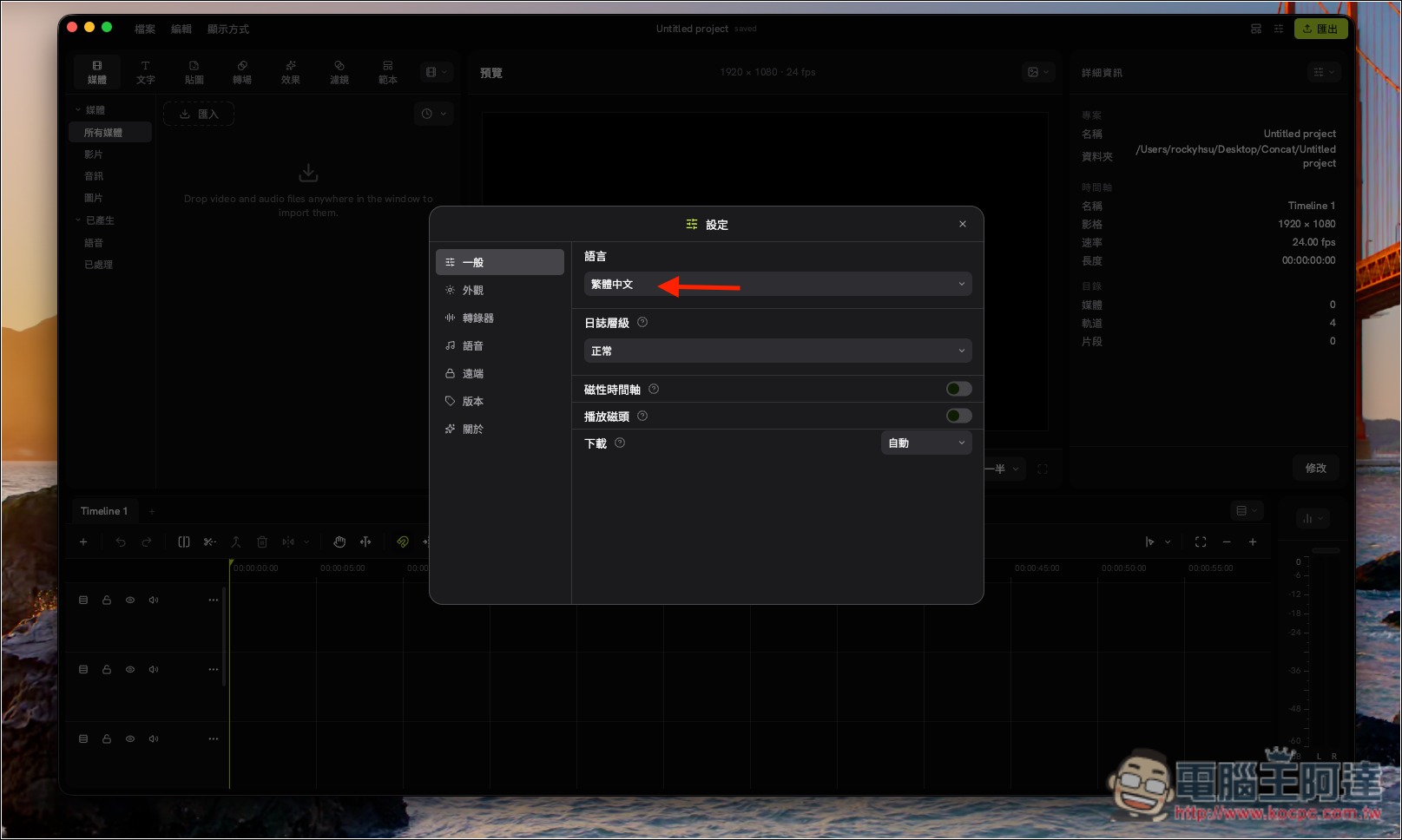Select the hand tool in timeline toolbar

pos(339,541)
